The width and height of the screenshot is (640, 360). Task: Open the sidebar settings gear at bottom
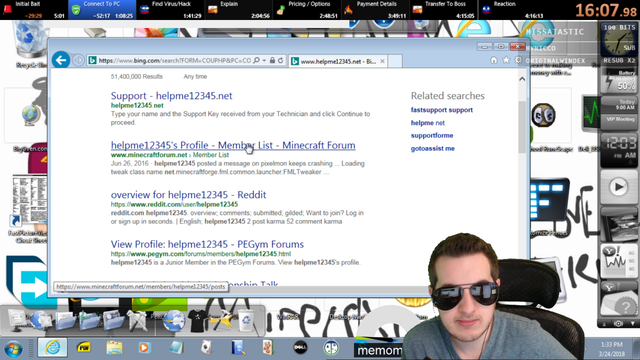(618, 323)
